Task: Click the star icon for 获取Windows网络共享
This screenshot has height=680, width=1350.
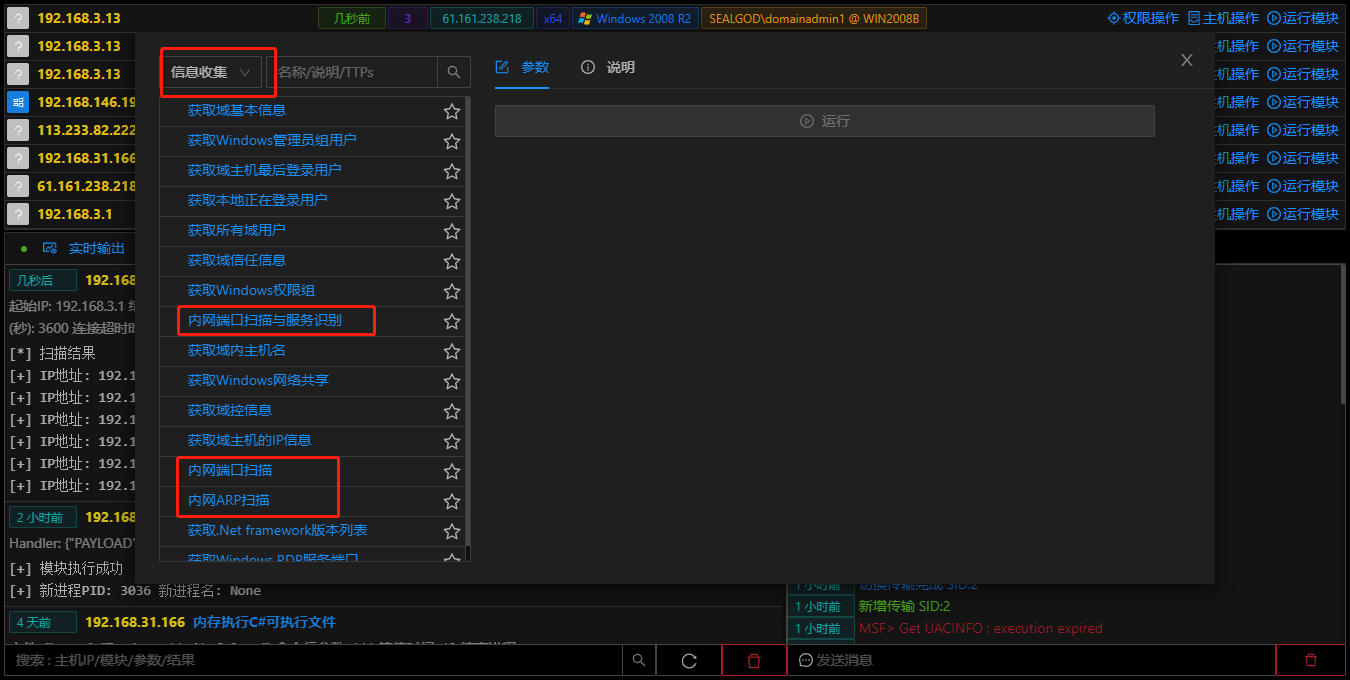Action: (x=452, y=382)
